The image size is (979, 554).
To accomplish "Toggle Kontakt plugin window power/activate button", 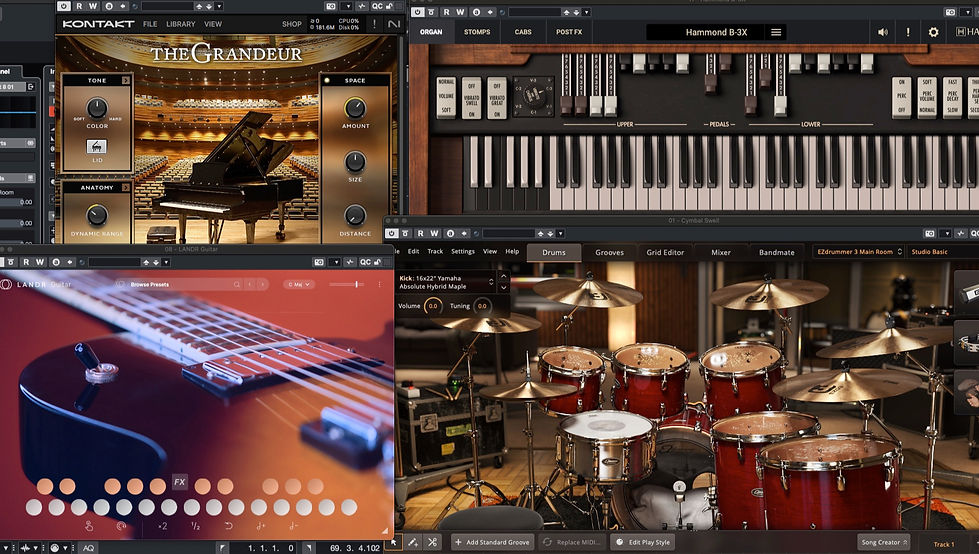I will coord(64,6).
